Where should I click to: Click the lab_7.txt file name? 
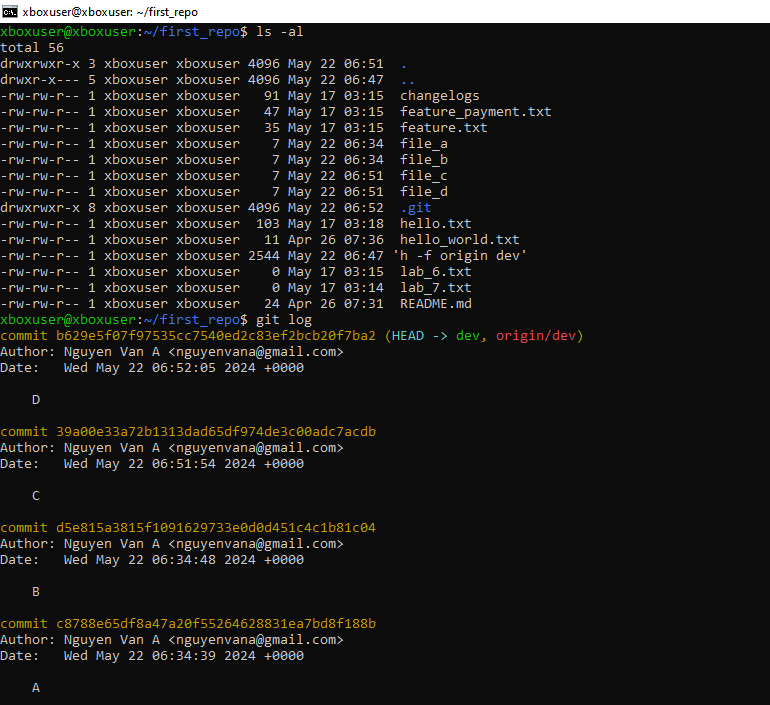coord(435,288)
